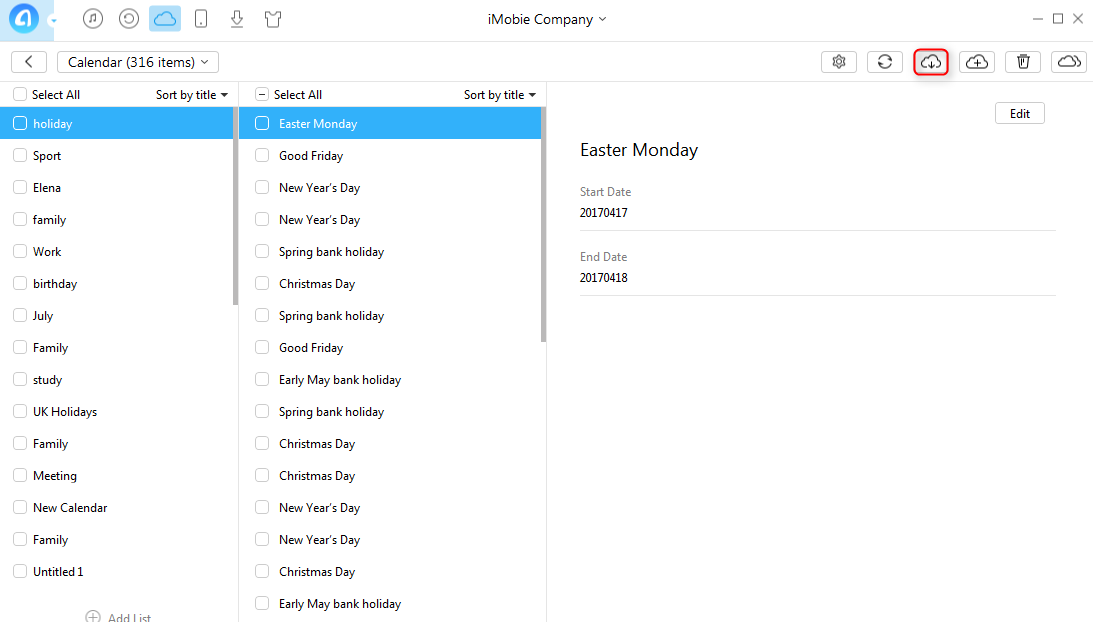Download calendar from iCloud to computer
This screenshot has width=1093, height=622.
pyautogui.click(x=931, y=62)
